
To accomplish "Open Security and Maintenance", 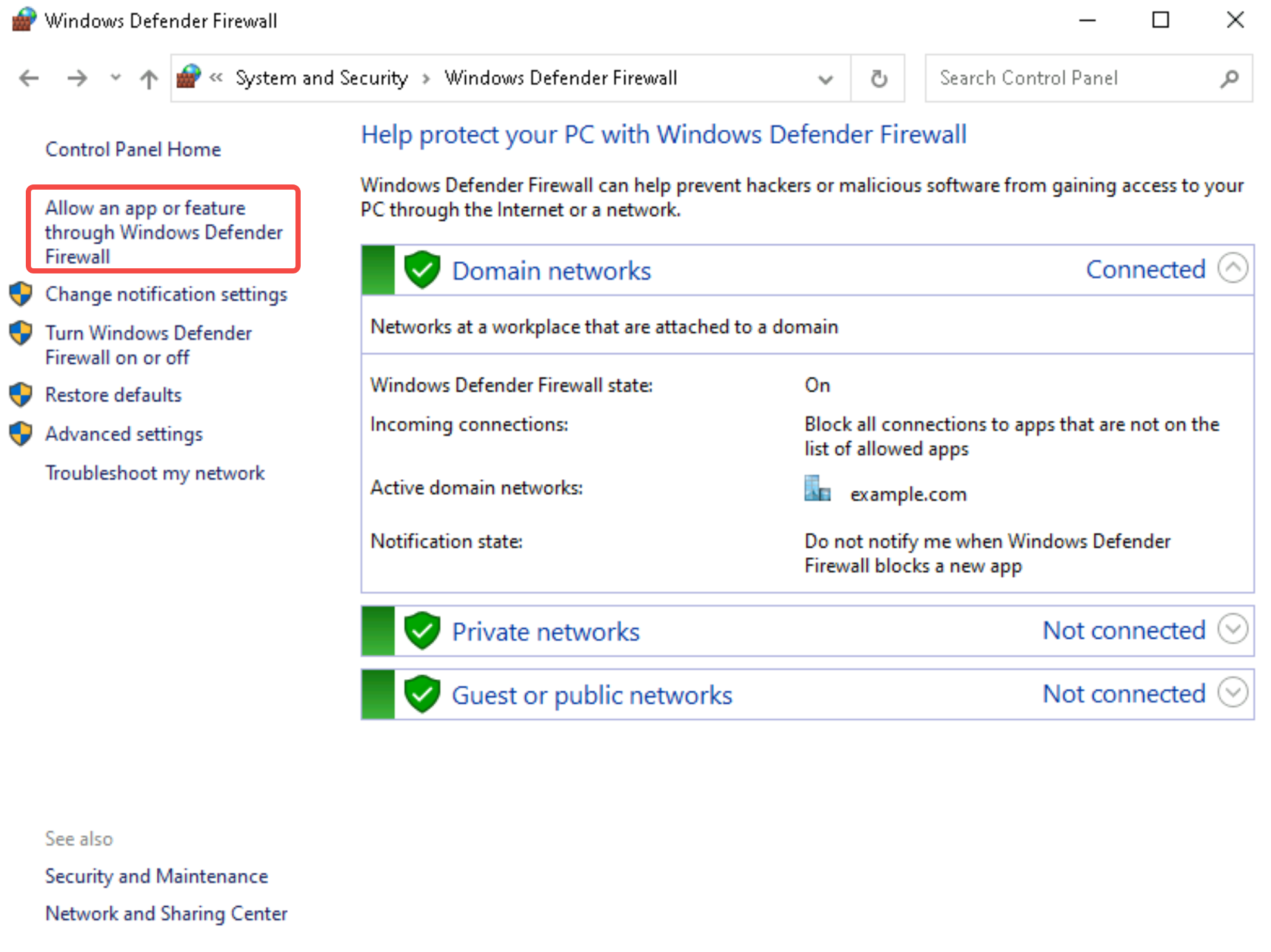I will [x=157, y=877].
